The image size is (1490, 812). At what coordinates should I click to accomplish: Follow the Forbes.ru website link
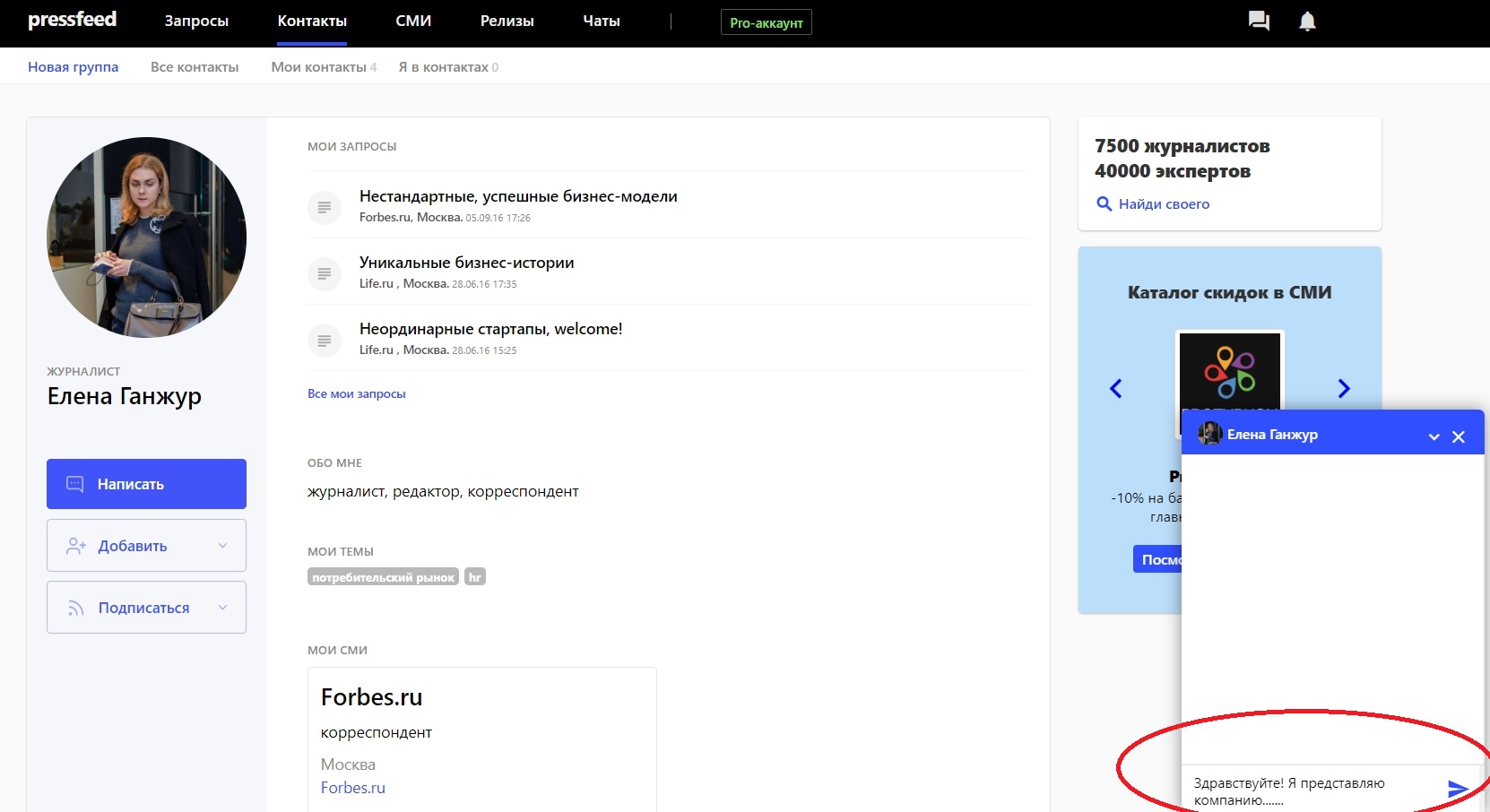tap(352, 788)
